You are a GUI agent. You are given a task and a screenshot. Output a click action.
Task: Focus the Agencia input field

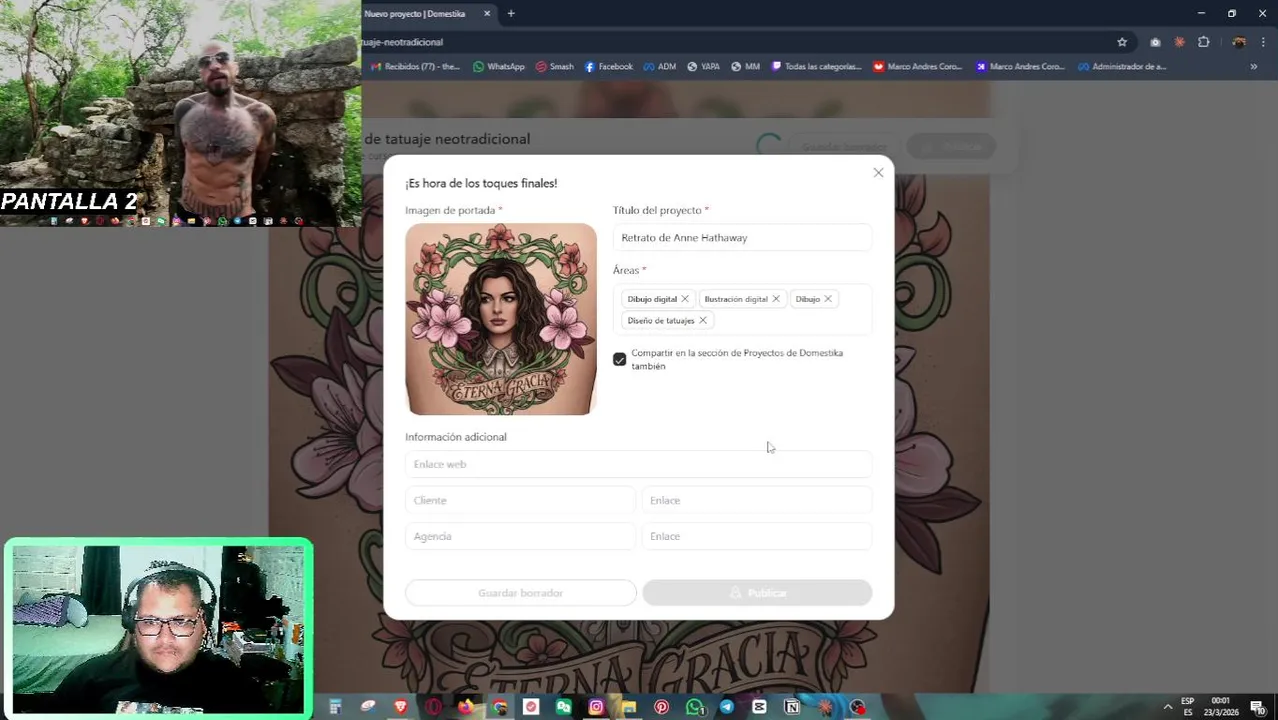[520, 536]
